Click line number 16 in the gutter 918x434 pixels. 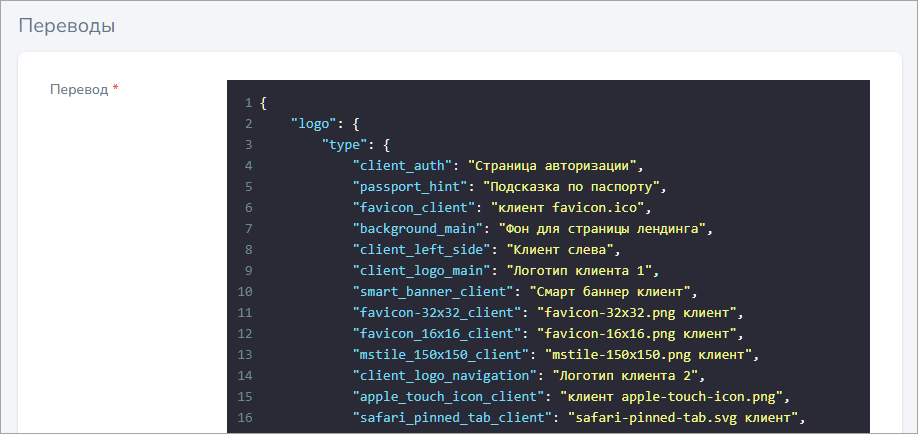(245, 418)
